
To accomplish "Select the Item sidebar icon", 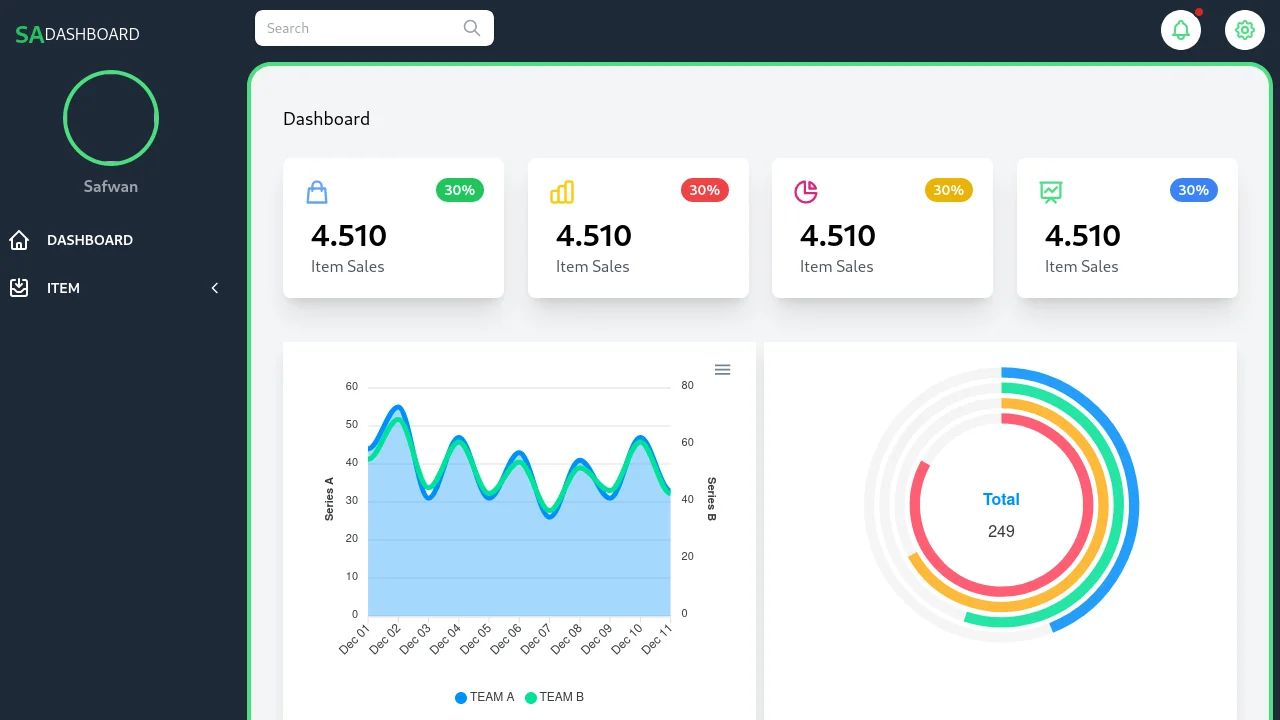I will tap(18, 288).
